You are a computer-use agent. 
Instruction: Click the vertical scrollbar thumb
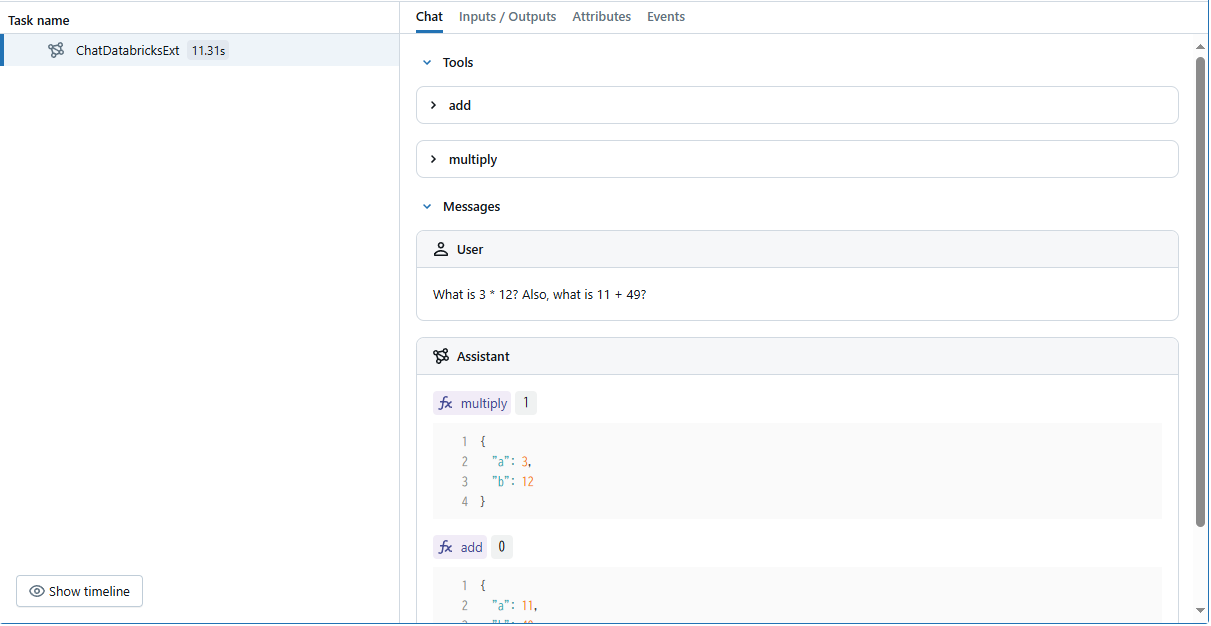point(1201,291)
